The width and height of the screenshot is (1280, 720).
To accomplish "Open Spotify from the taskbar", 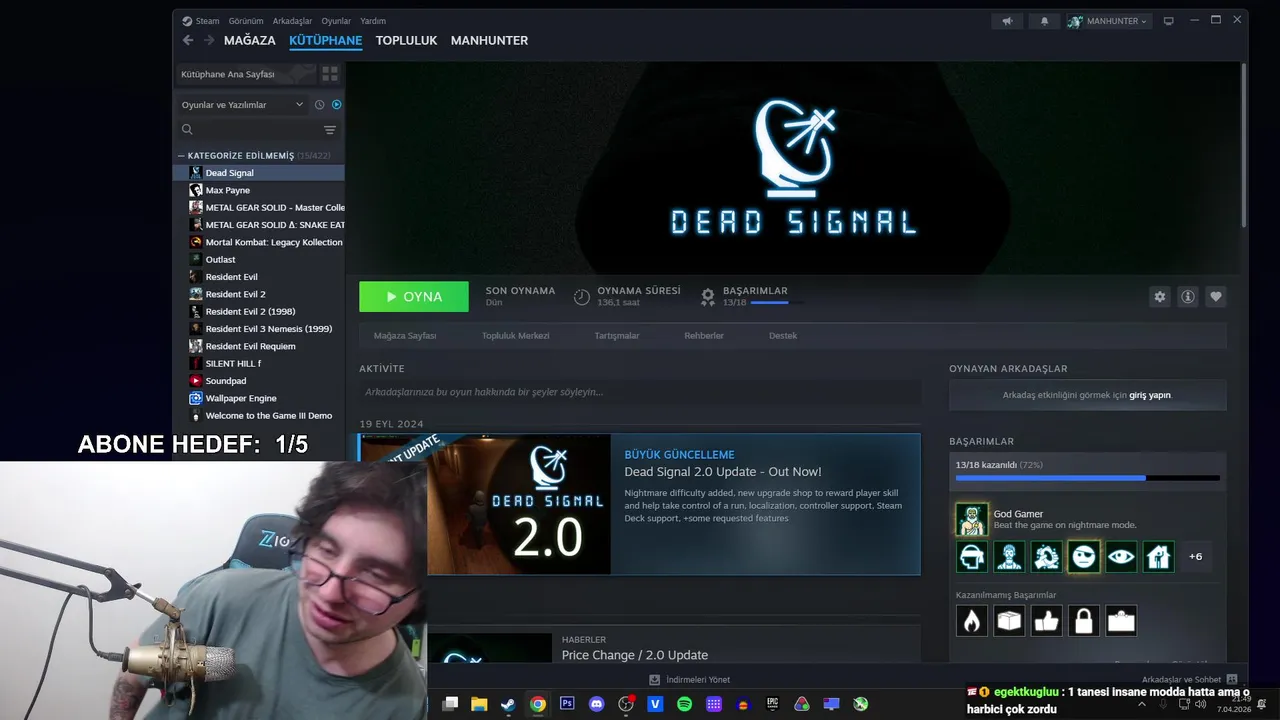I will [684, 704].
